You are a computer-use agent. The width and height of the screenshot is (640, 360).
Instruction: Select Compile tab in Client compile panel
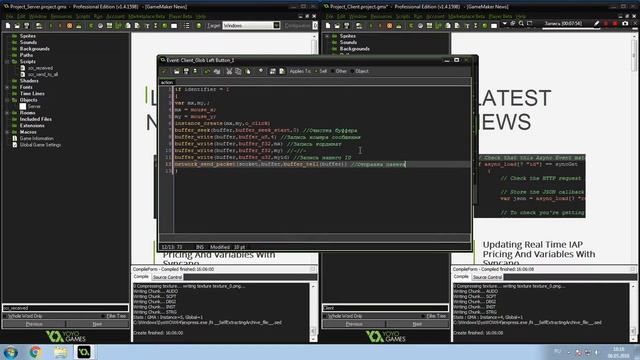click(461, 277)
